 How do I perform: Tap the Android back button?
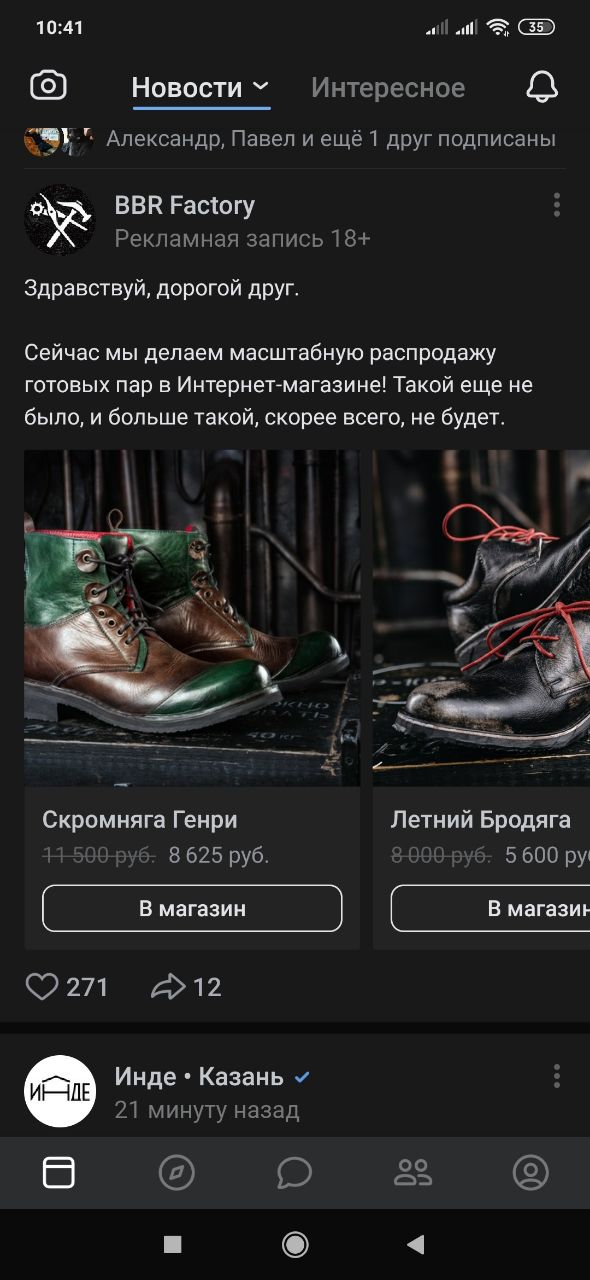[416, 1244]
